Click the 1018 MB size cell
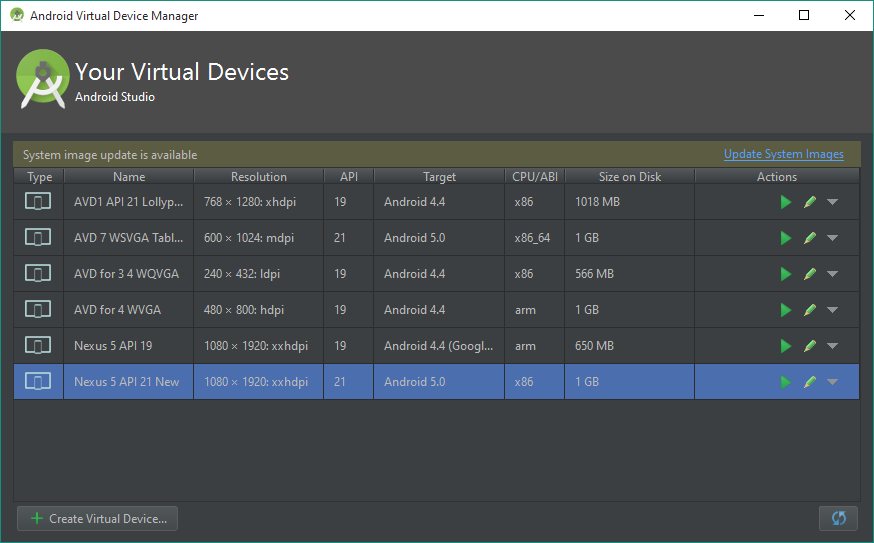Screen dimensions: 874x543 coord(630,202)
